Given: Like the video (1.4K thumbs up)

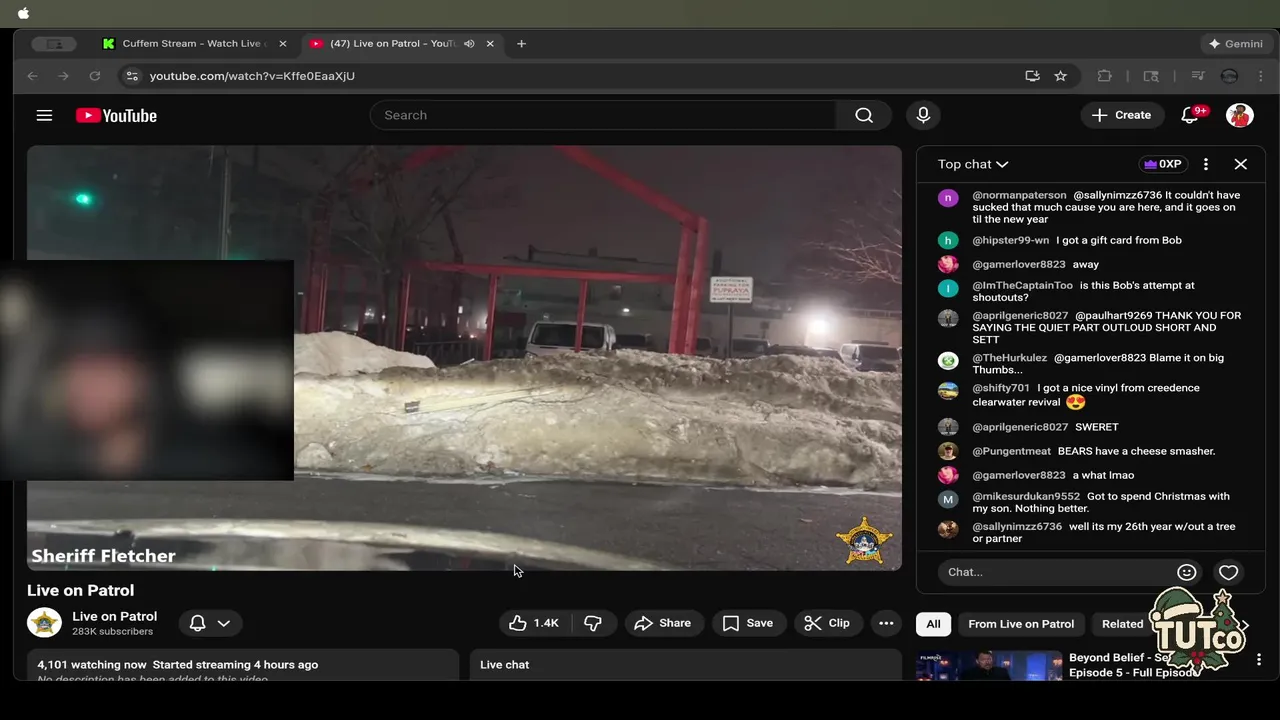Looking at the screenshot, I should coord(533,623).
